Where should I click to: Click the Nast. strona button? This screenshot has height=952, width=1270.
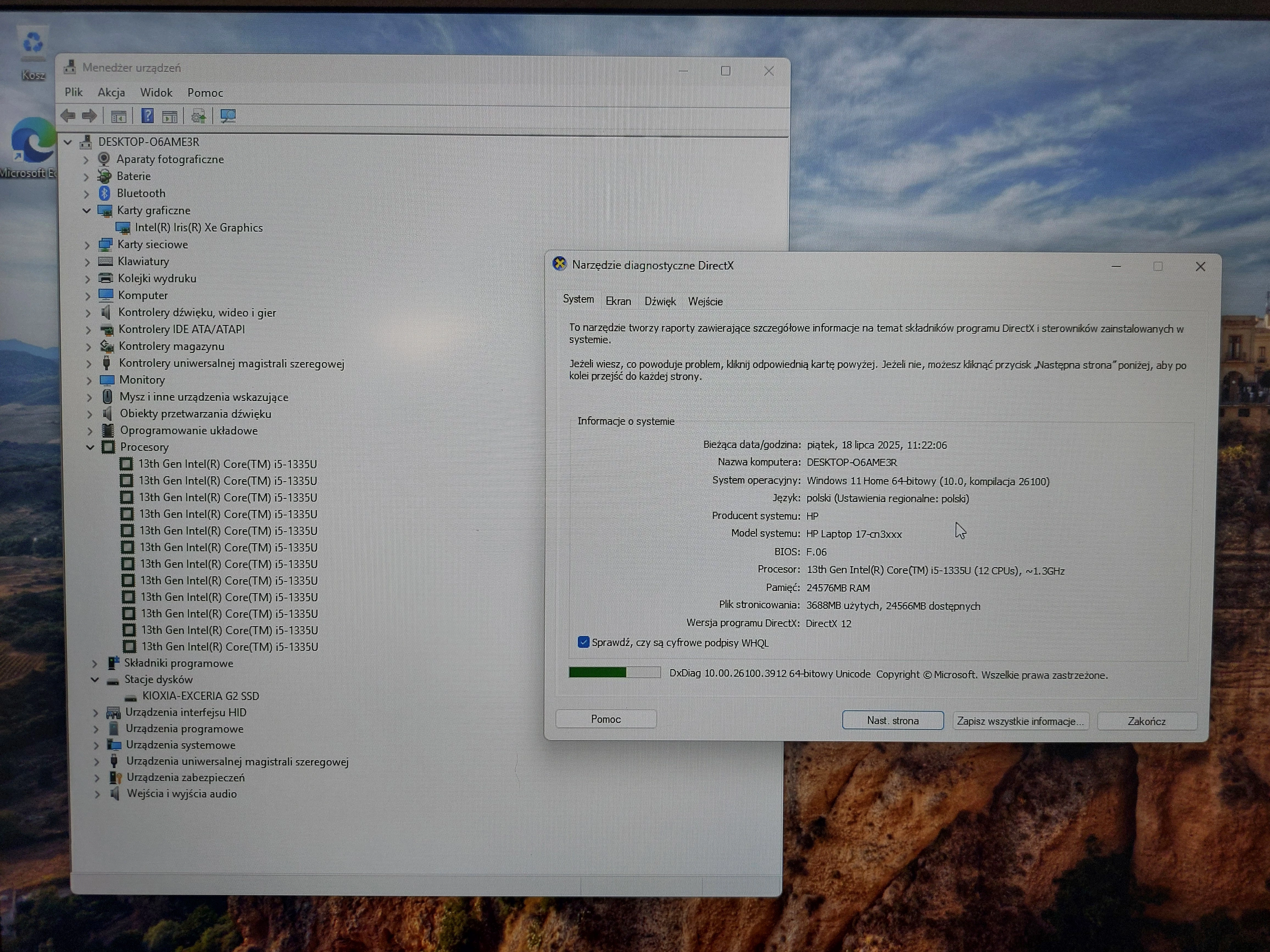point(892,720)
